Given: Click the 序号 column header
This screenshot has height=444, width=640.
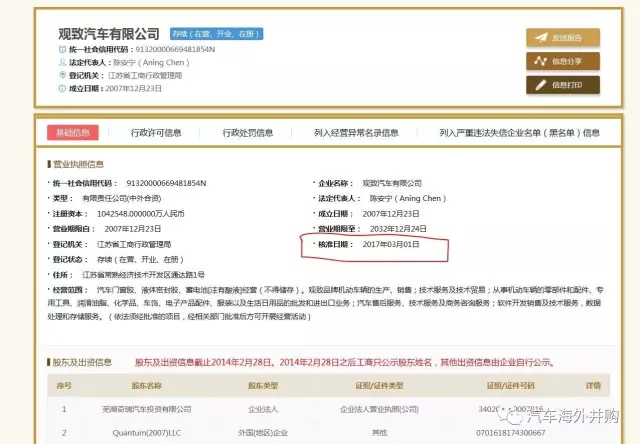Looking at the screenshot, I should point(64,386).
